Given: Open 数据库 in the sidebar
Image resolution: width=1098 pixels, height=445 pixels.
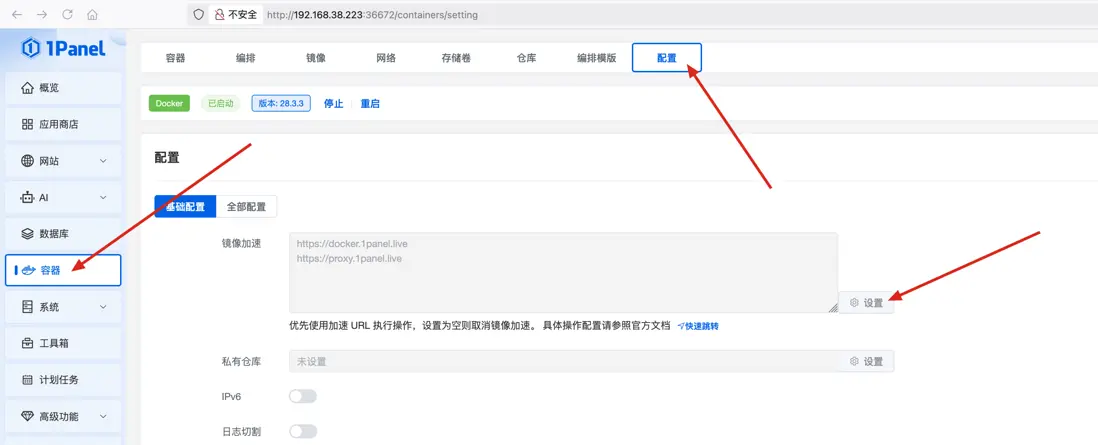Looking at the screenshot, I should [x=64, y=233].
